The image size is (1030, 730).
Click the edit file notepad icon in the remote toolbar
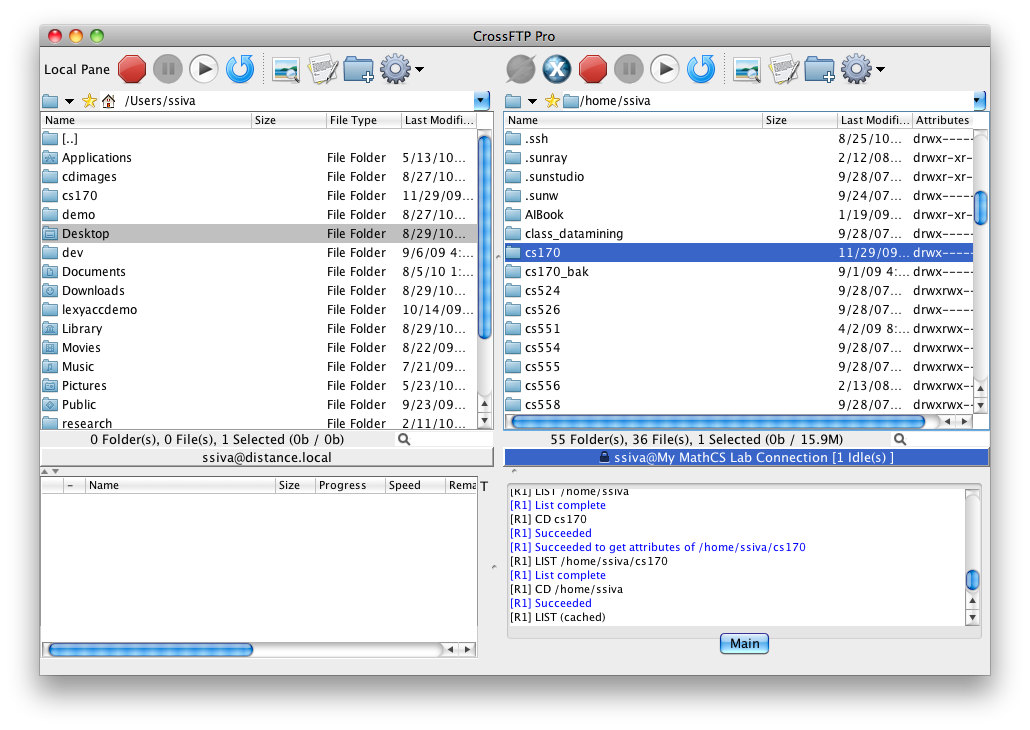pyautogui.click(x=784, y=70)
